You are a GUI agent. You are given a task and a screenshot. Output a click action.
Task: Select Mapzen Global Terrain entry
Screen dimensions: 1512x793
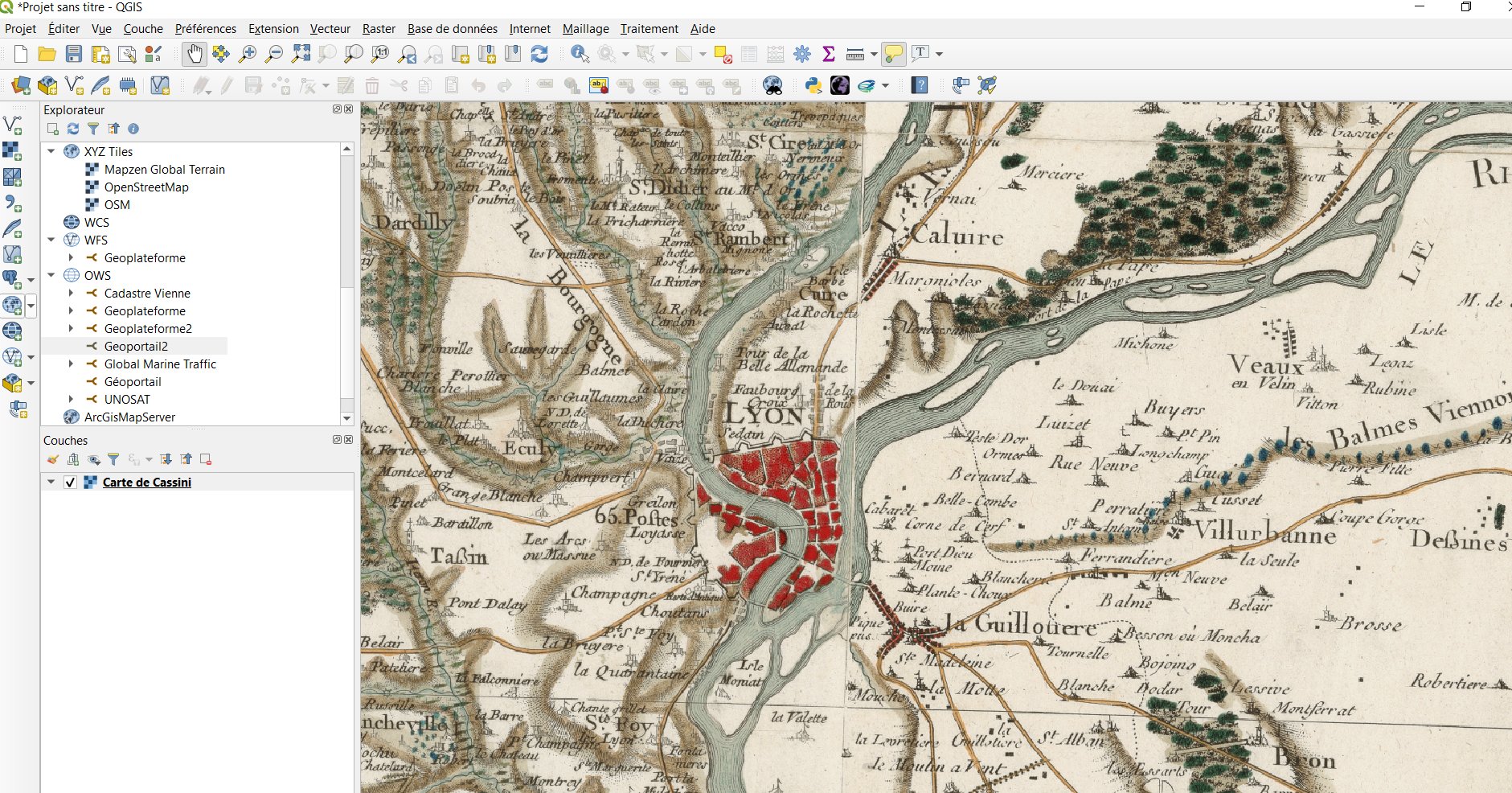tap(165, 169)
